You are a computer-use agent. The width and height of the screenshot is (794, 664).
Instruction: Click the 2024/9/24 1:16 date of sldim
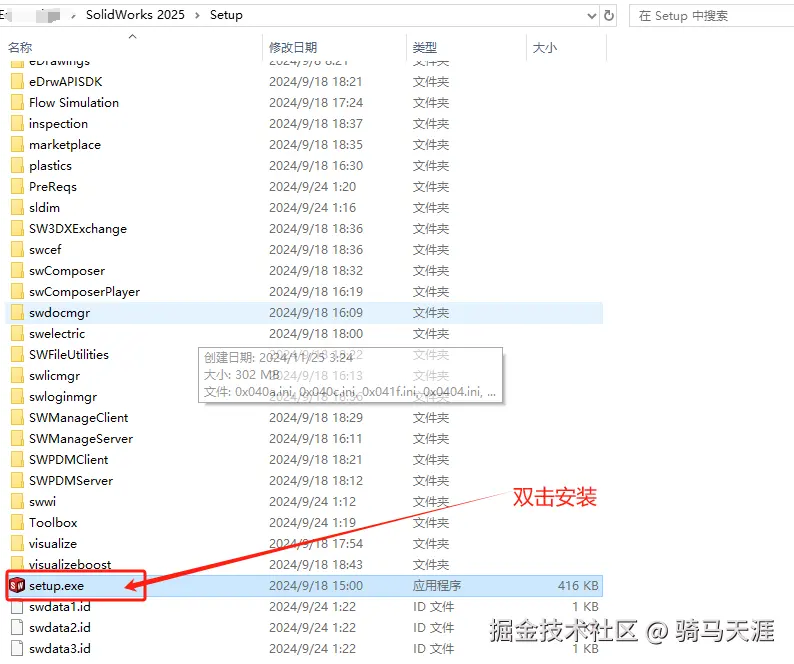[x=312, y=208]
